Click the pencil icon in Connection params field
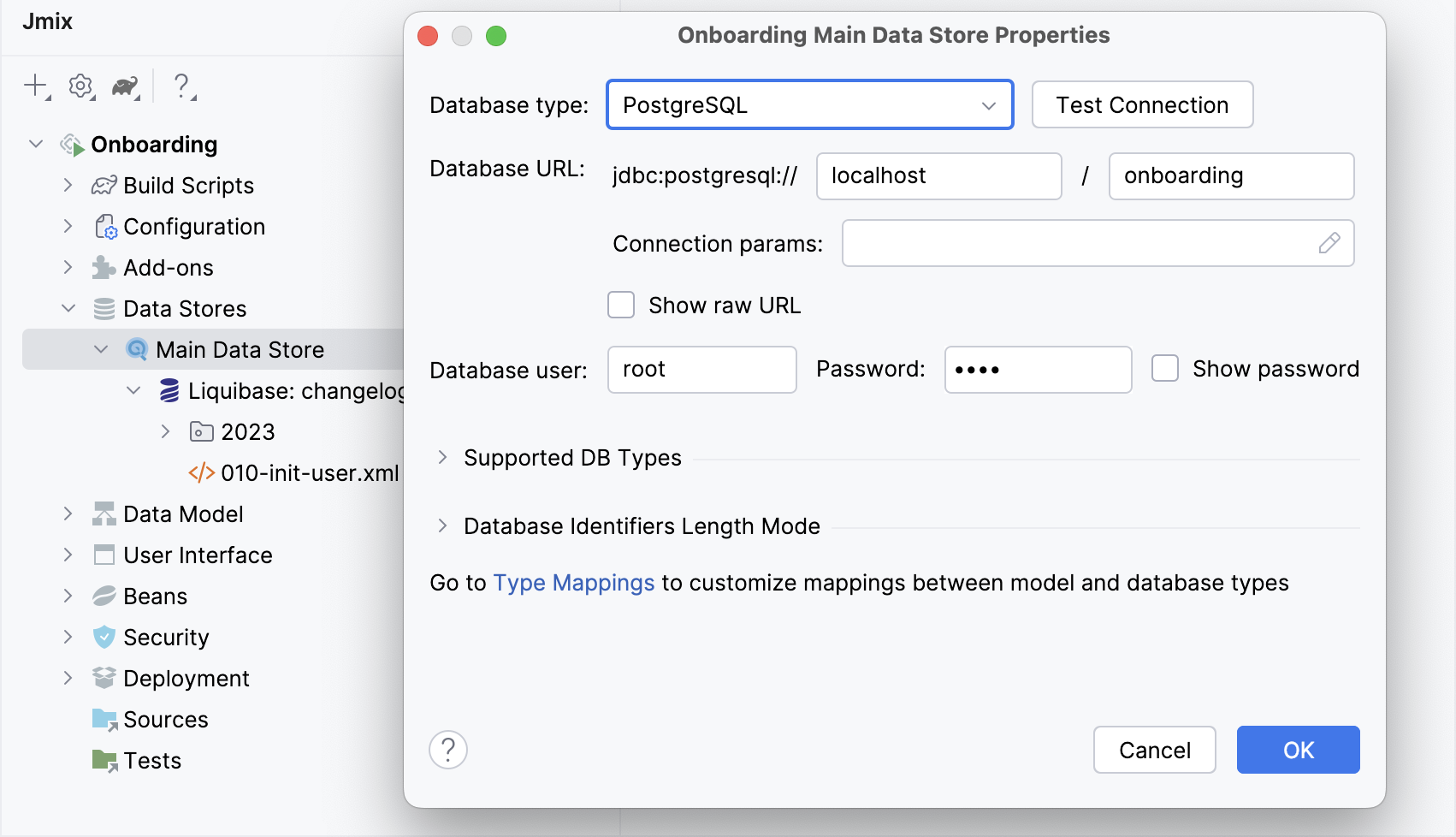Screen dimensions: 1456x837 coord(1328,243)
